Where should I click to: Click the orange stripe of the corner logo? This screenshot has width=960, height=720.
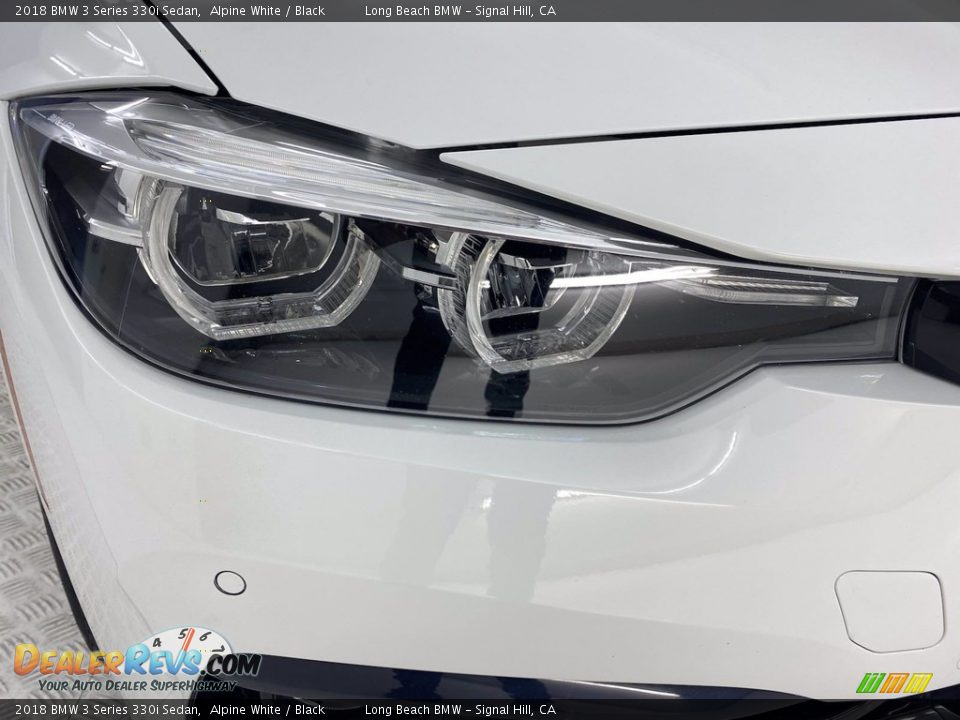pos(893,682)
